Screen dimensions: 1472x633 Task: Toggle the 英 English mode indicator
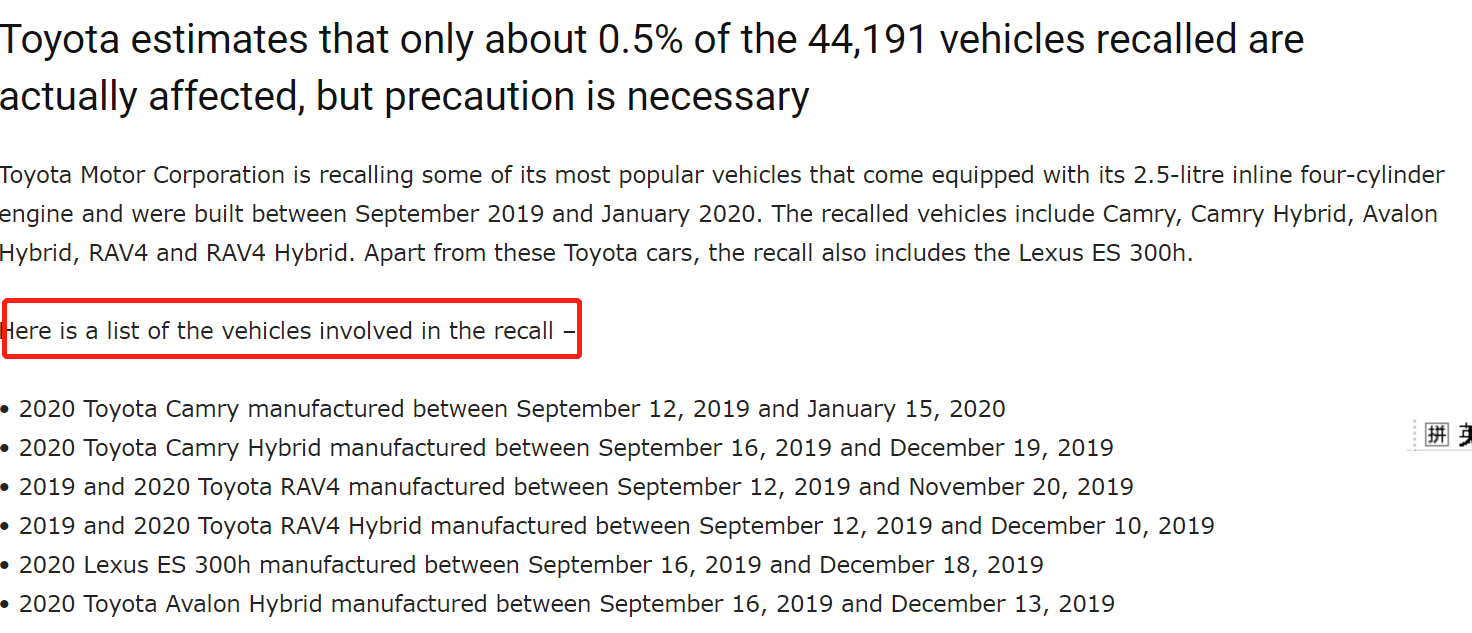click(x=1464, y=434)
